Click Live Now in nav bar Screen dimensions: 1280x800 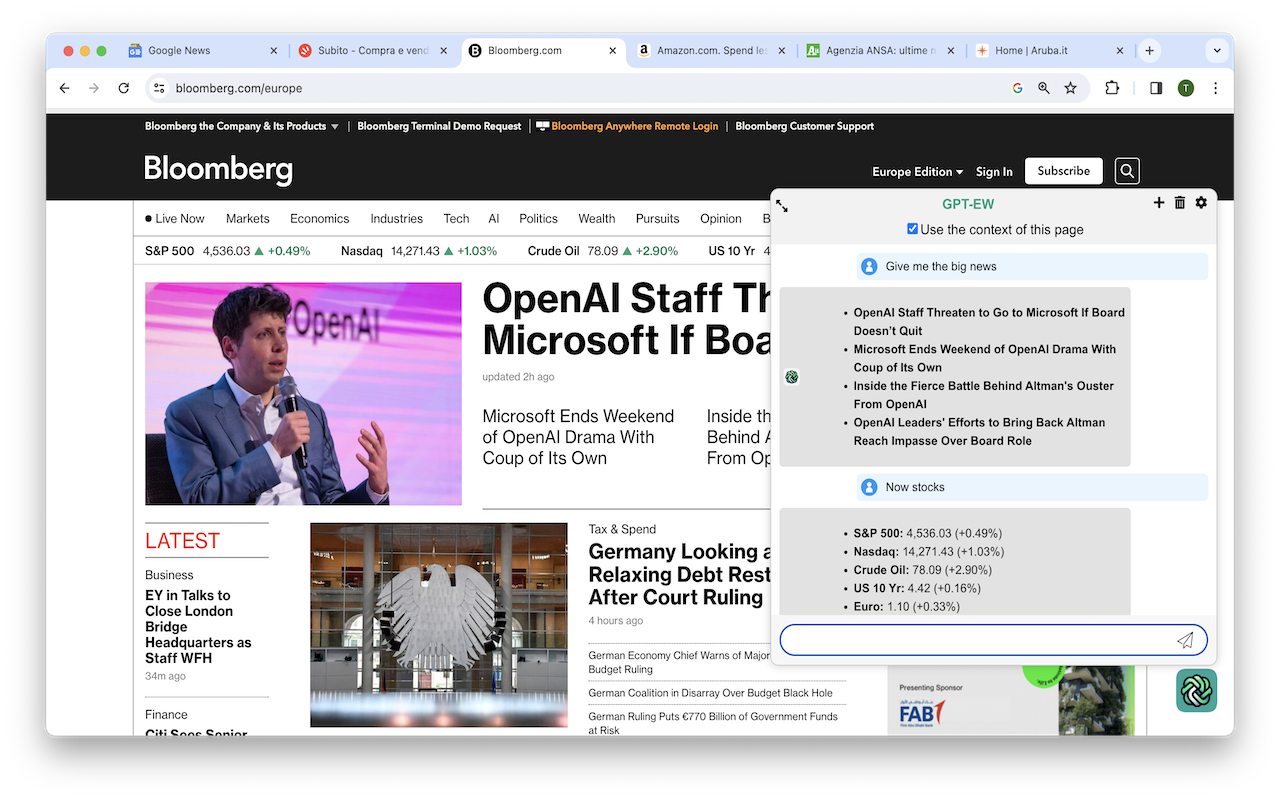175,218
